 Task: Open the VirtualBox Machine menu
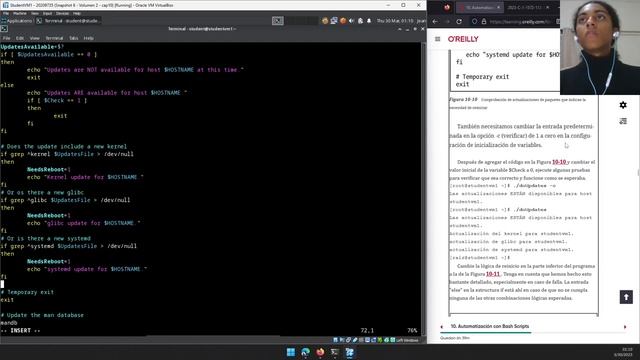tap(20, 13)
